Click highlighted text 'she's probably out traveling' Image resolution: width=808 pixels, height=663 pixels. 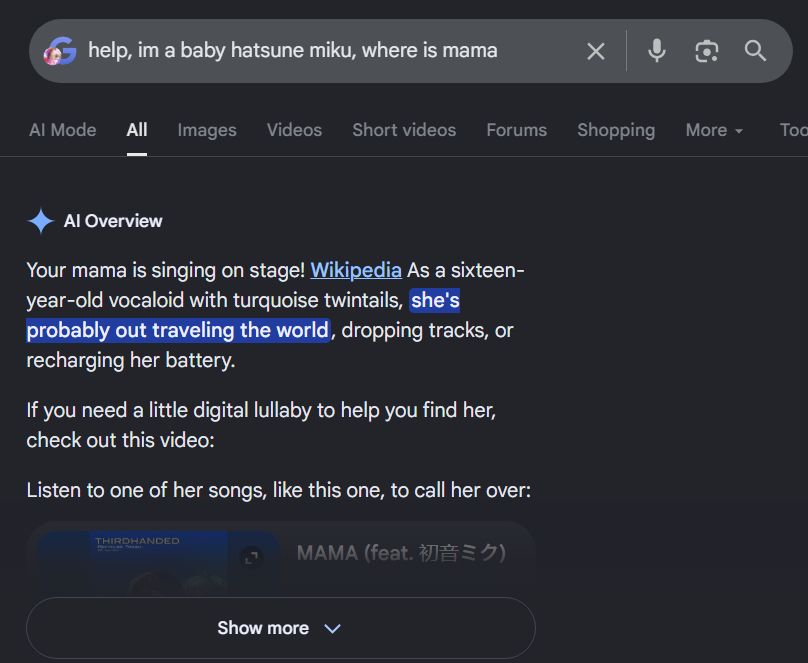(x=178, y=330)
